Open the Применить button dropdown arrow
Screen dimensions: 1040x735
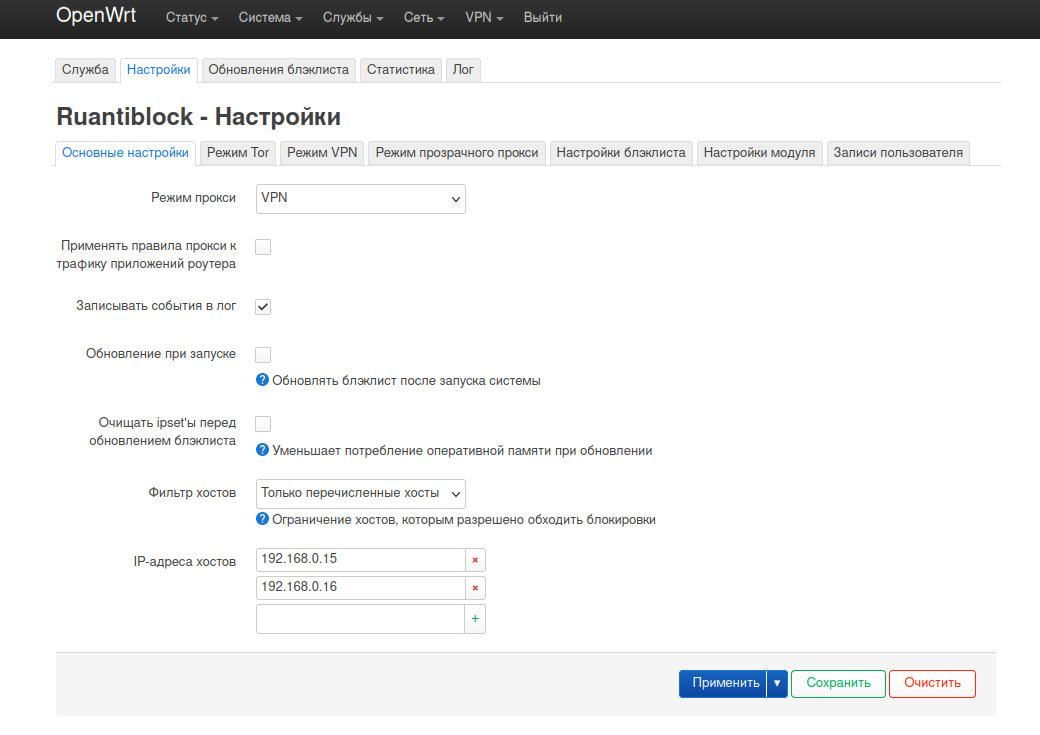(x=777, y=683)
